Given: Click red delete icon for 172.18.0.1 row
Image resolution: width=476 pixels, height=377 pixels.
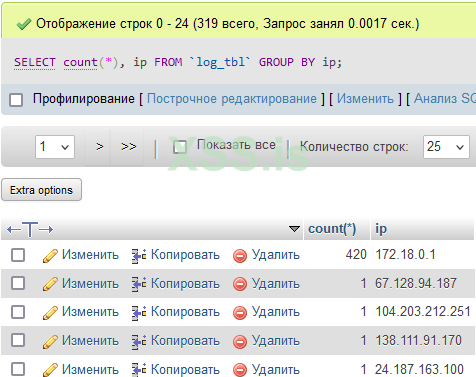Looking at the screenshot, I should pyautogui.click(x=240, y=256).
